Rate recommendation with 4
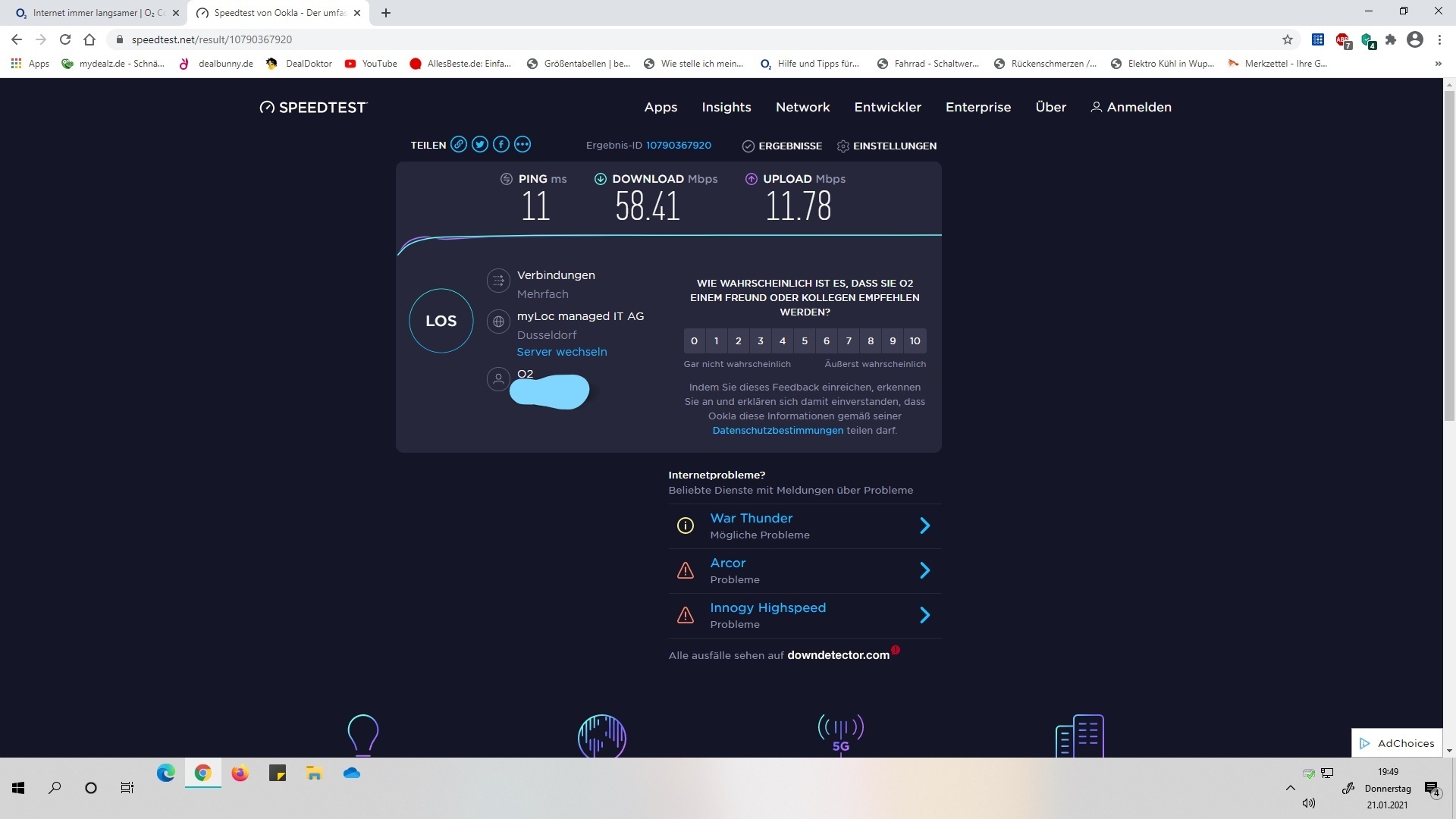The image size is (1456, 819). pyautogui.click(x=783, y=341)
